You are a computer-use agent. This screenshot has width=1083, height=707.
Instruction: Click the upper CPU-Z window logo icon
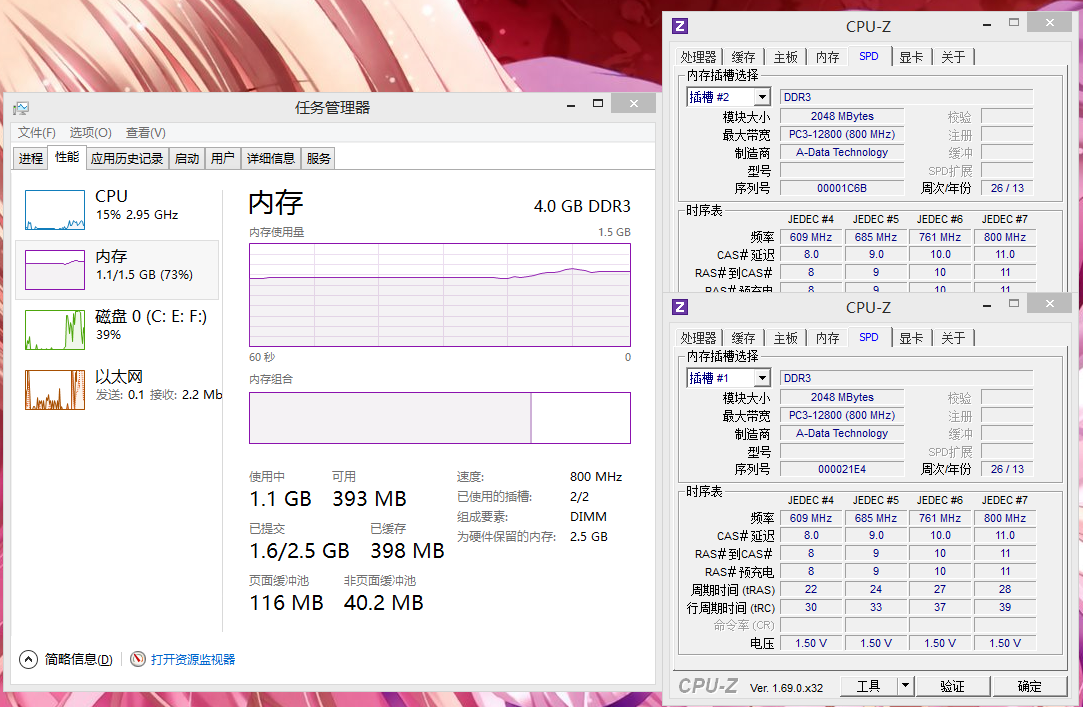(x=680, y=26)
